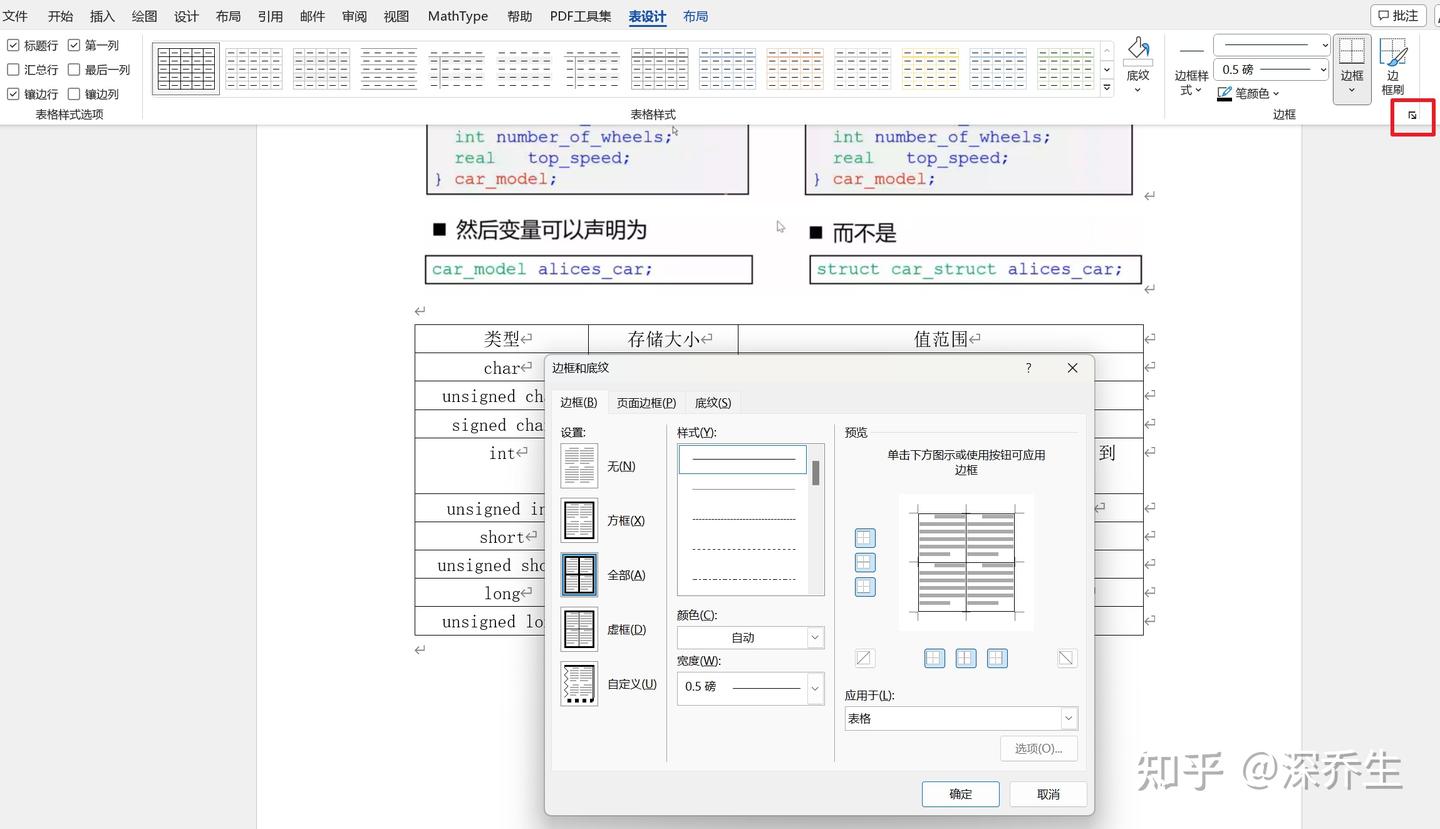The width and height of the screenshot is (1440, 829).
Task: Click the short table cell
Action: point(481,537)
